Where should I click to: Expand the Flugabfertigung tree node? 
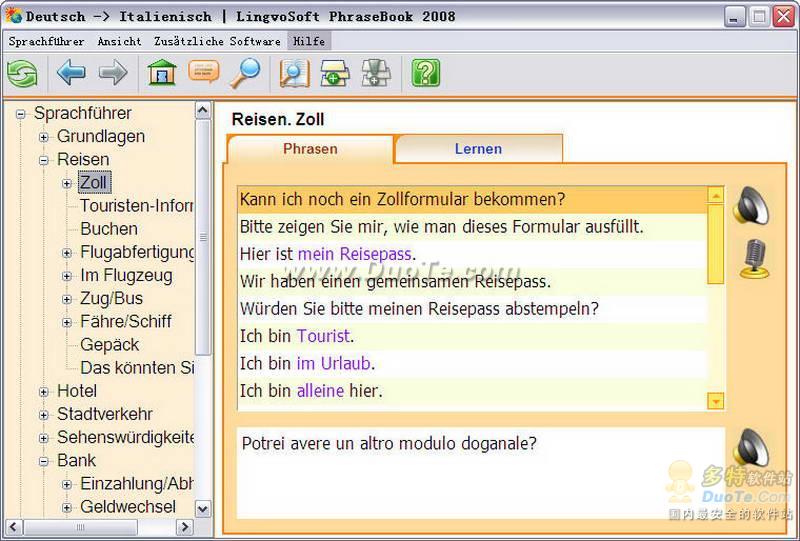tap(67, 253)
